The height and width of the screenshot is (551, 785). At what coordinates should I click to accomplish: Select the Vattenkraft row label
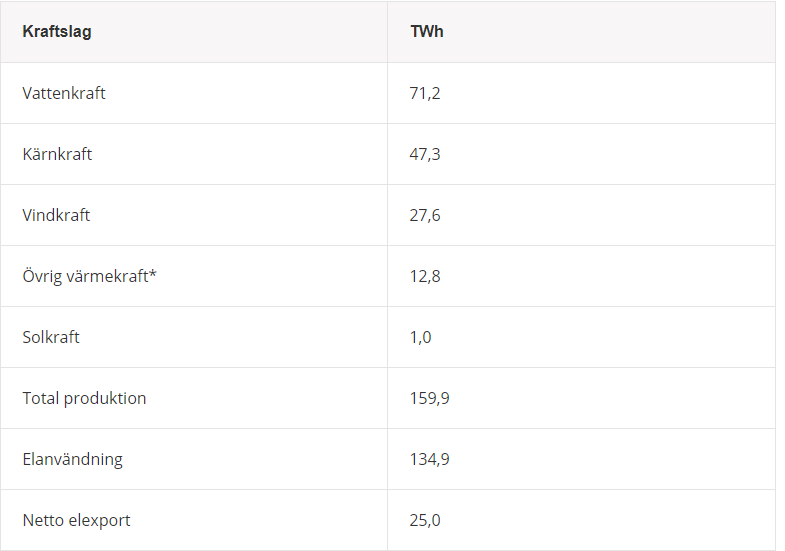tap(64, 93)
